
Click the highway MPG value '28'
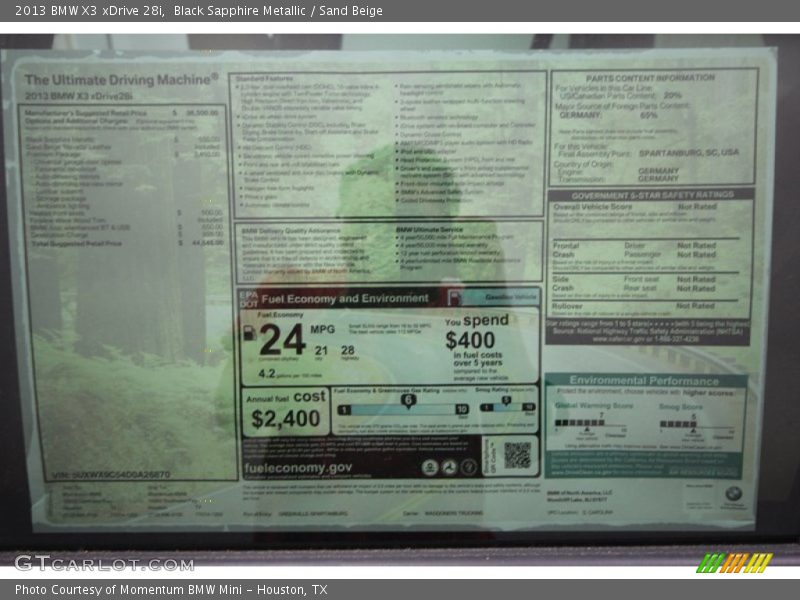(x=347, y=350)
